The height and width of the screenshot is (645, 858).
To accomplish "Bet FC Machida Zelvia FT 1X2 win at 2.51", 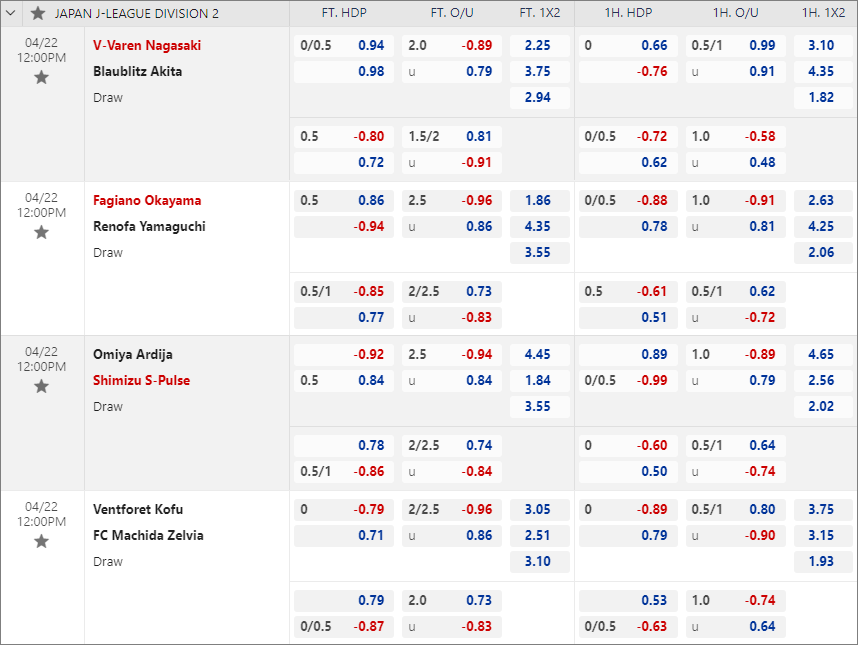I will click(x=540, y=535).
